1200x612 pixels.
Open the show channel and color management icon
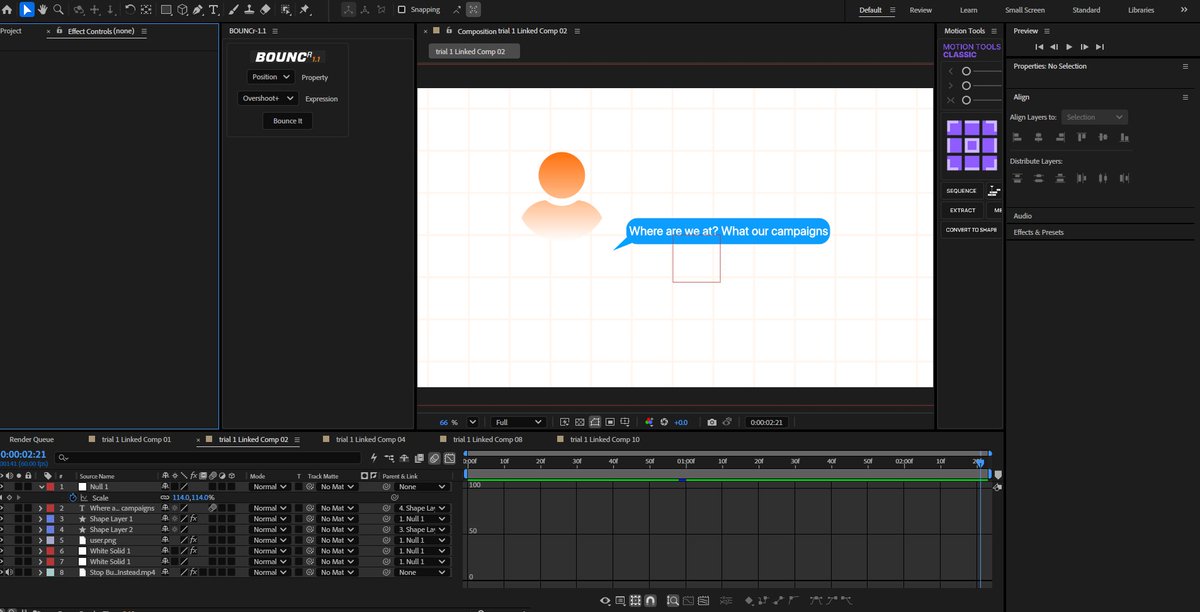[649, 422]
